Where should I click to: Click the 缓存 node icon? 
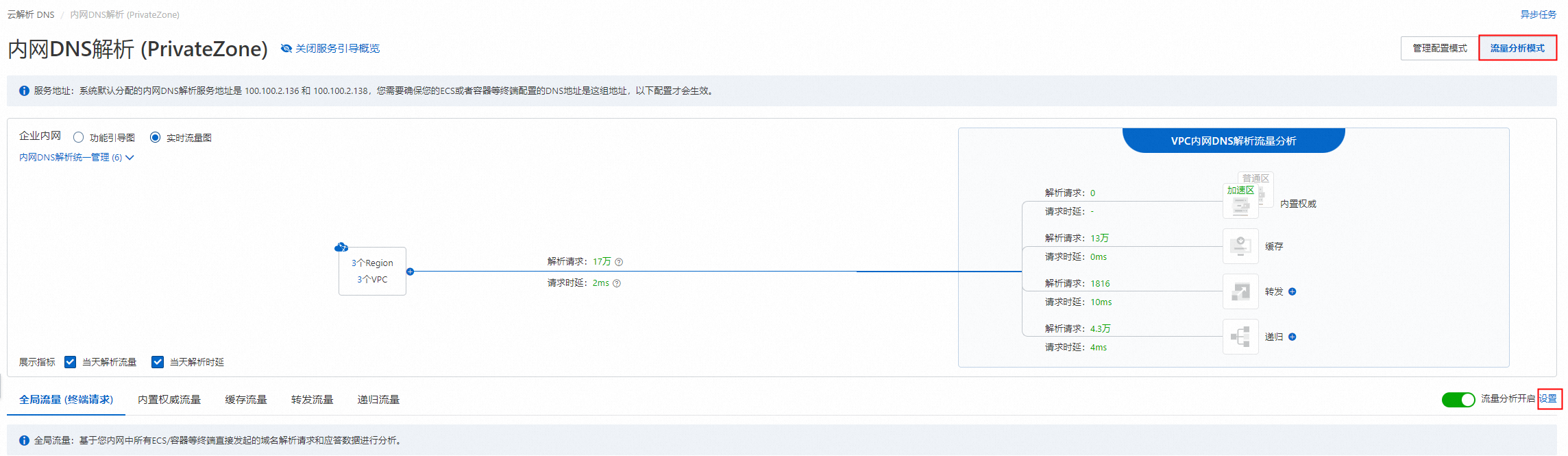click(x=1240, y=246)
